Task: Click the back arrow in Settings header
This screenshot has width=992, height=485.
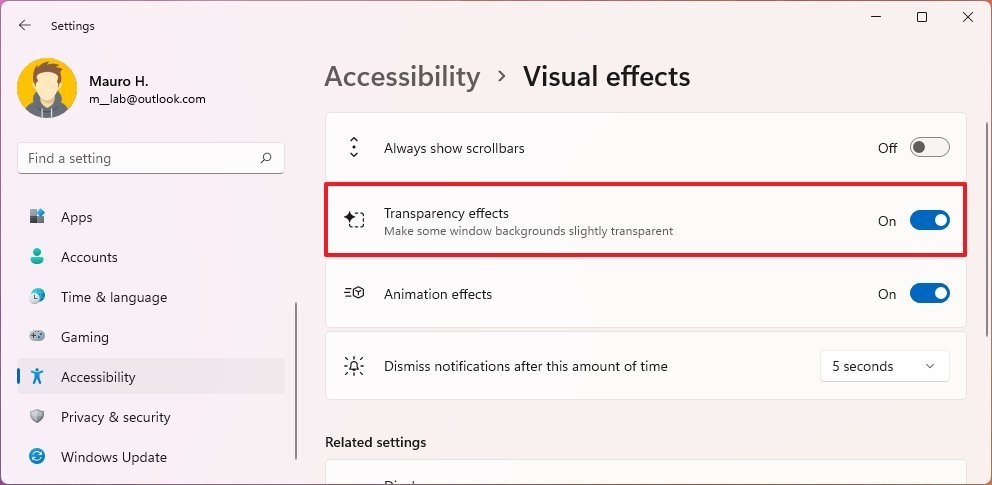Action: (x=25, y=25)
